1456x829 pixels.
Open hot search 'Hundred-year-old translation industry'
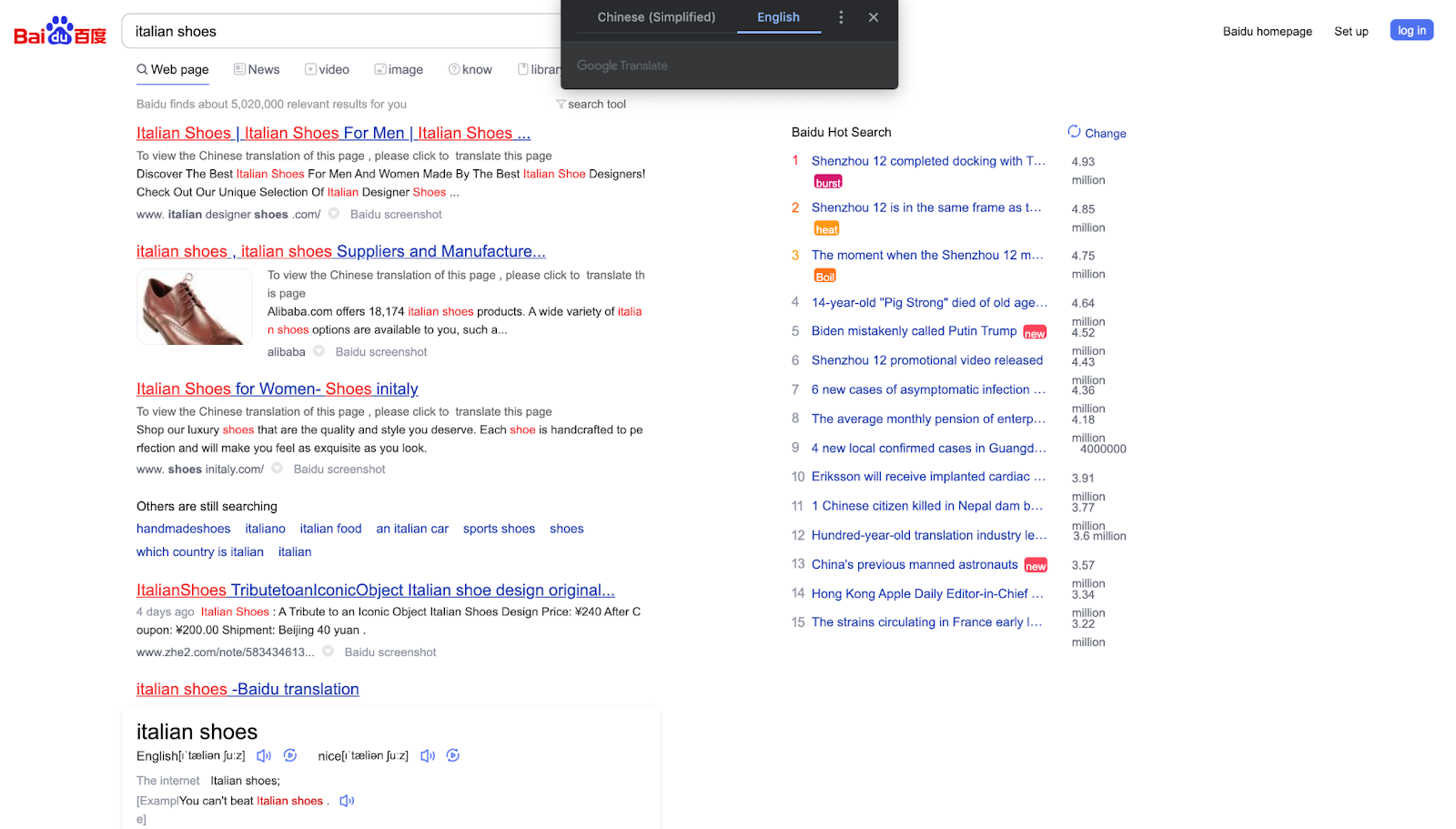[x=929, y=535]
